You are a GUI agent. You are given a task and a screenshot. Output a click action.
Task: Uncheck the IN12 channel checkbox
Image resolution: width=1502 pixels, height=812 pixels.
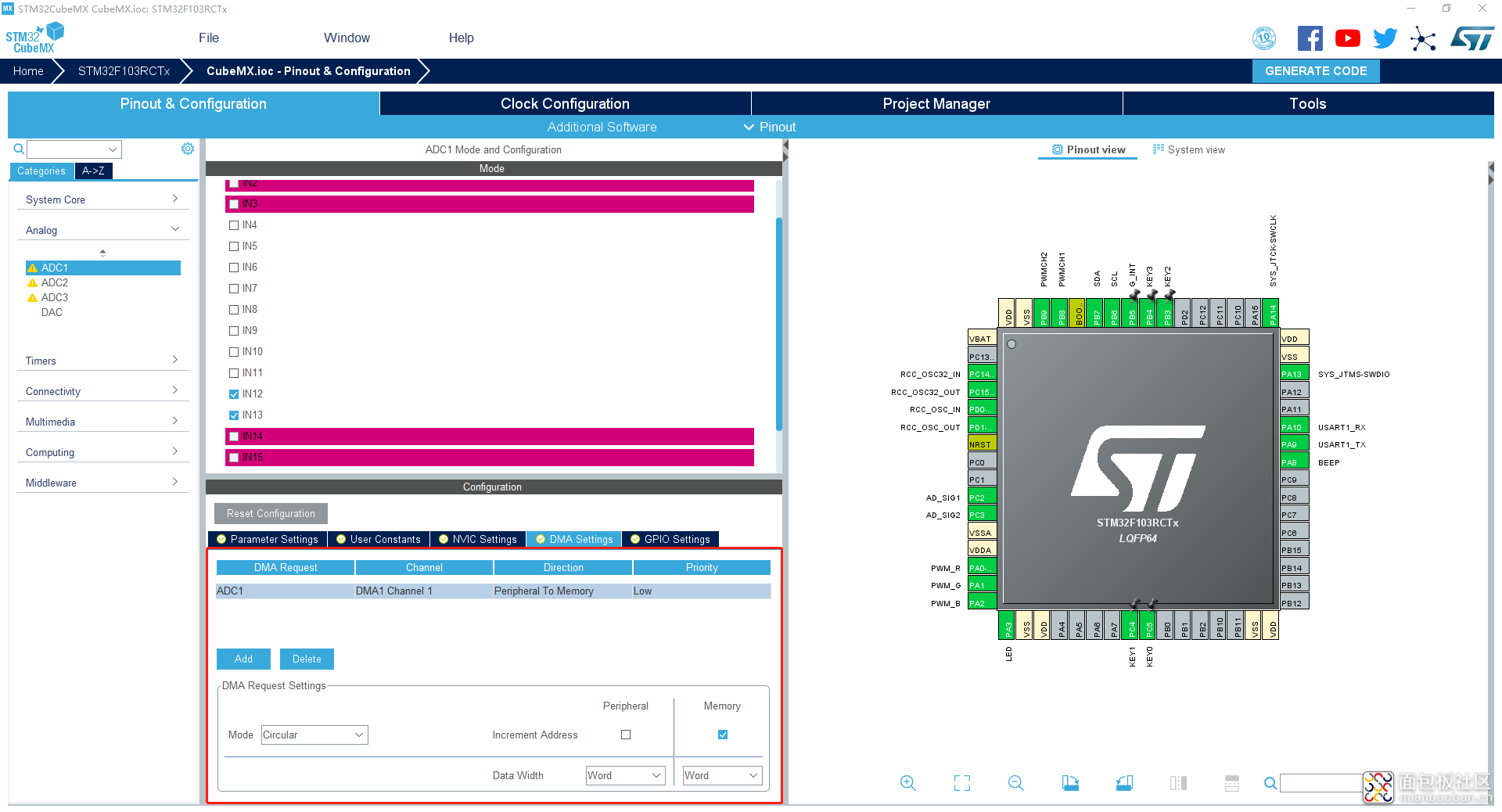[x=234, y=394]
